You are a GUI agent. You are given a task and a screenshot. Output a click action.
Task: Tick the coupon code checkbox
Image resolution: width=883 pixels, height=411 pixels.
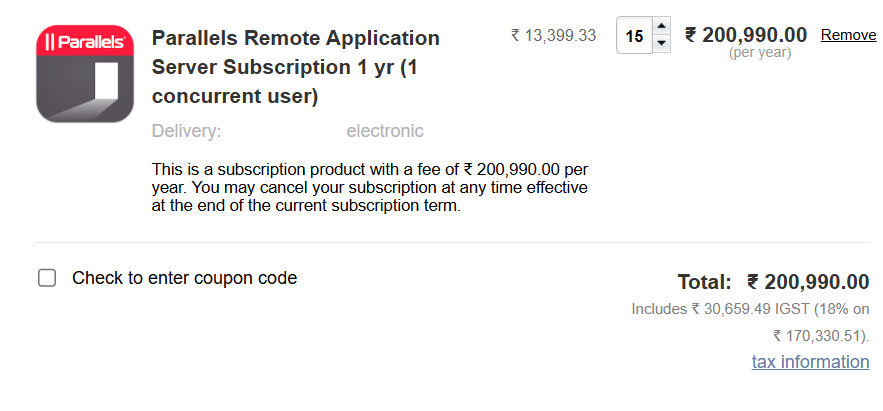tap(47, 278)
